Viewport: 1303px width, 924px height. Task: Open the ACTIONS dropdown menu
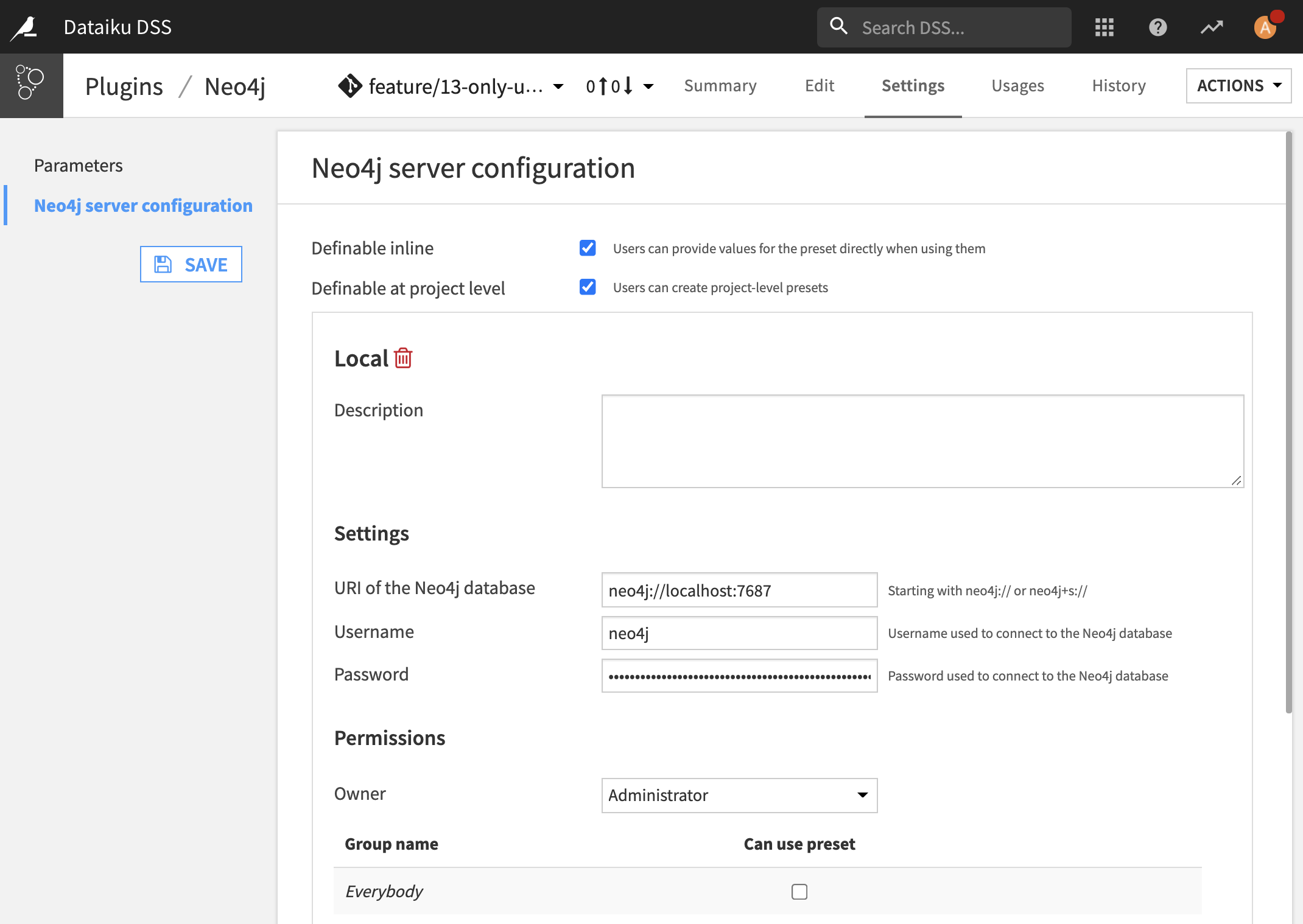(x=1238, y=86)
